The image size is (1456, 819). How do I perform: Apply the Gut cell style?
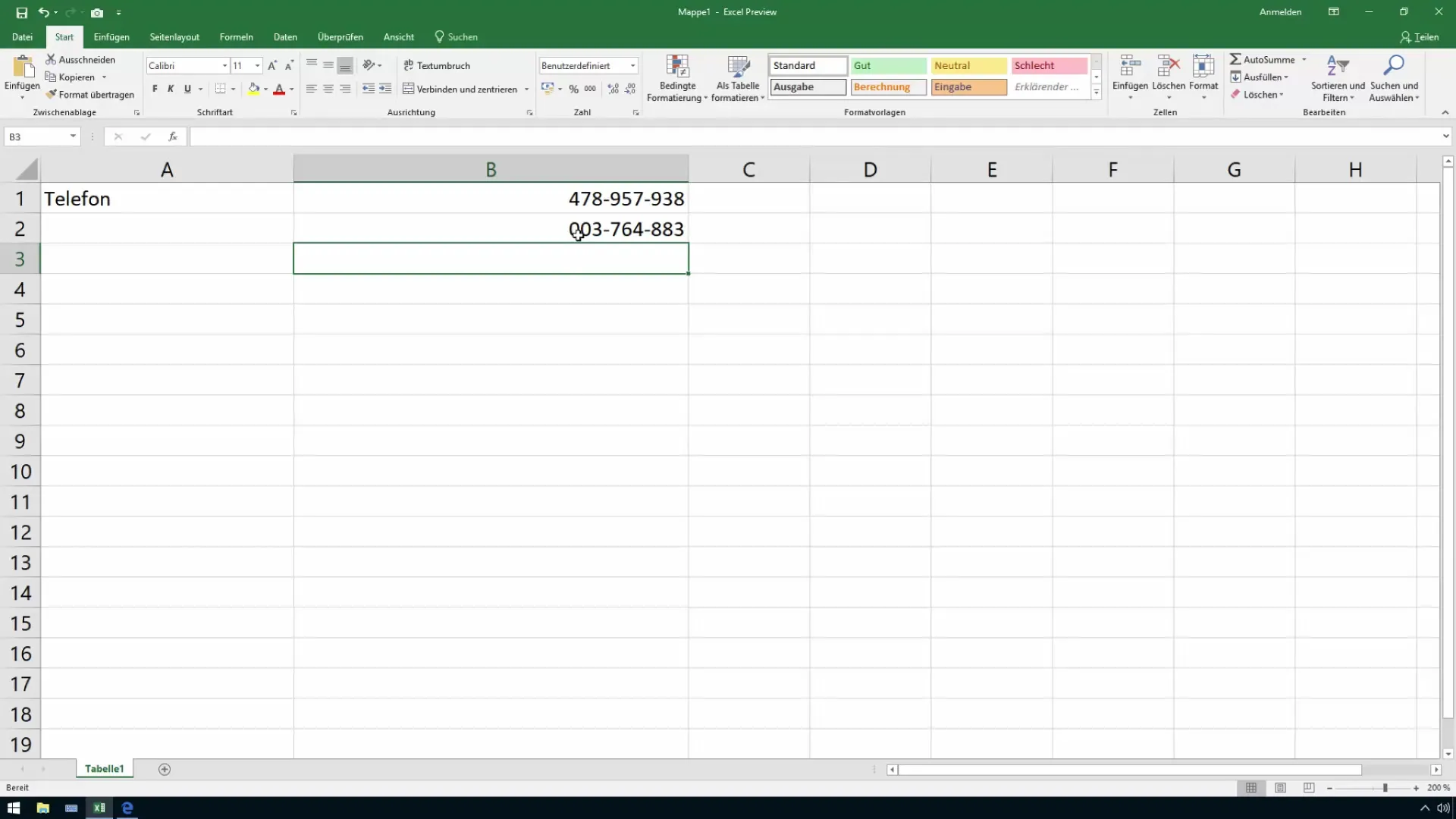[x=888, y=66]
